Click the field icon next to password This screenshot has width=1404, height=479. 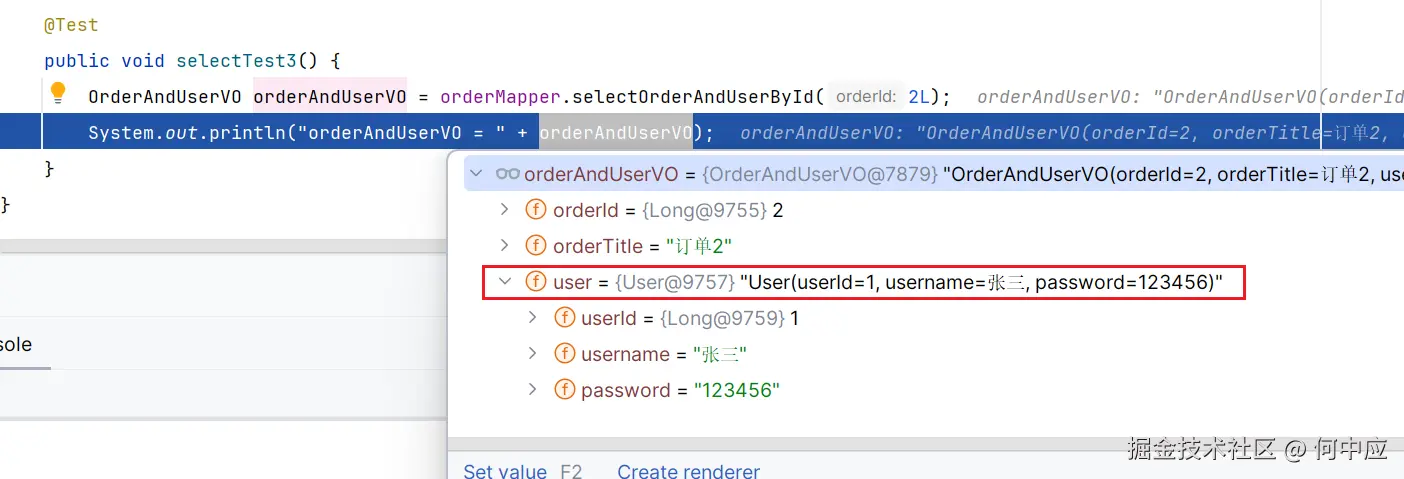(564, 390)
